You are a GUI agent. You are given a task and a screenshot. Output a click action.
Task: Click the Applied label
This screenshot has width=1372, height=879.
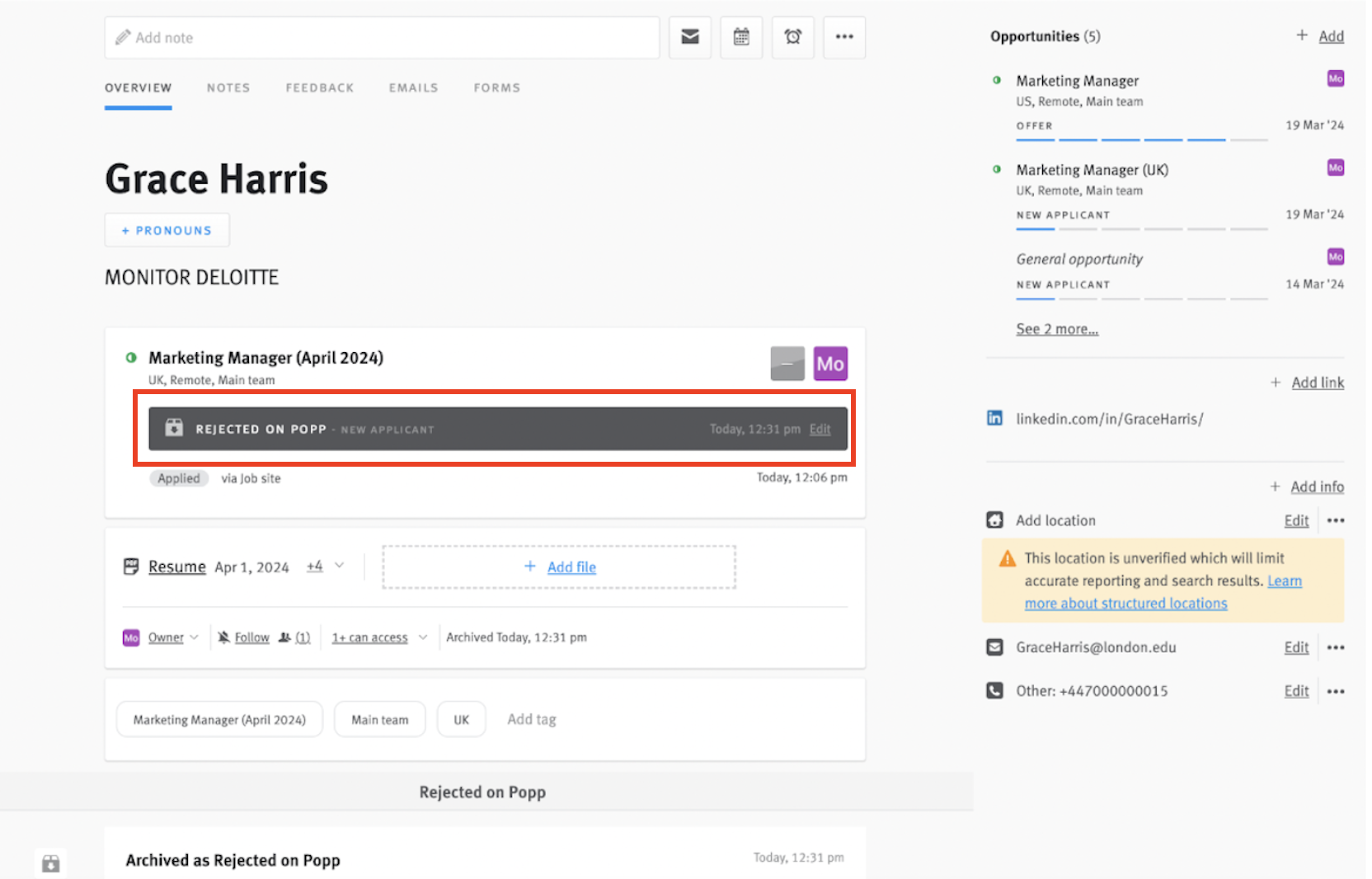[179, 478]
